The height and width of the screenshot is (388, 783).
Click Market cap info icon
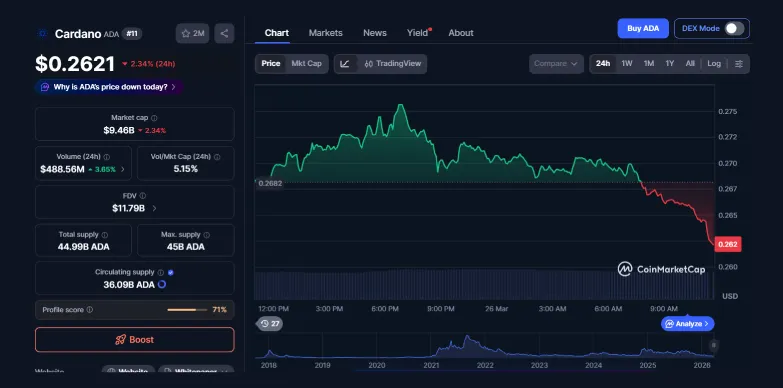pos(154,118)
